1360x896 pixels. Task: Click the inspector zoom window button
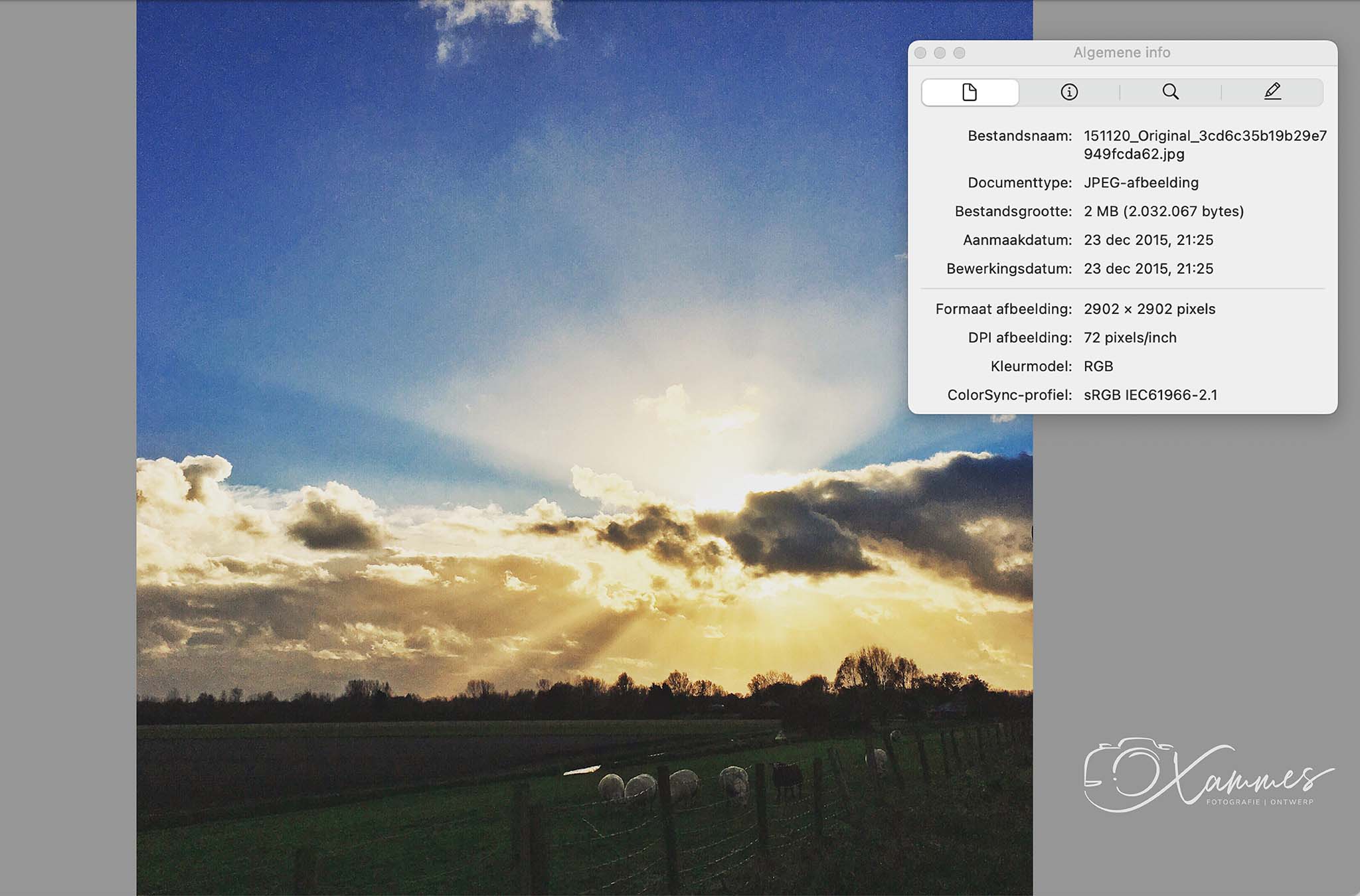960,53
